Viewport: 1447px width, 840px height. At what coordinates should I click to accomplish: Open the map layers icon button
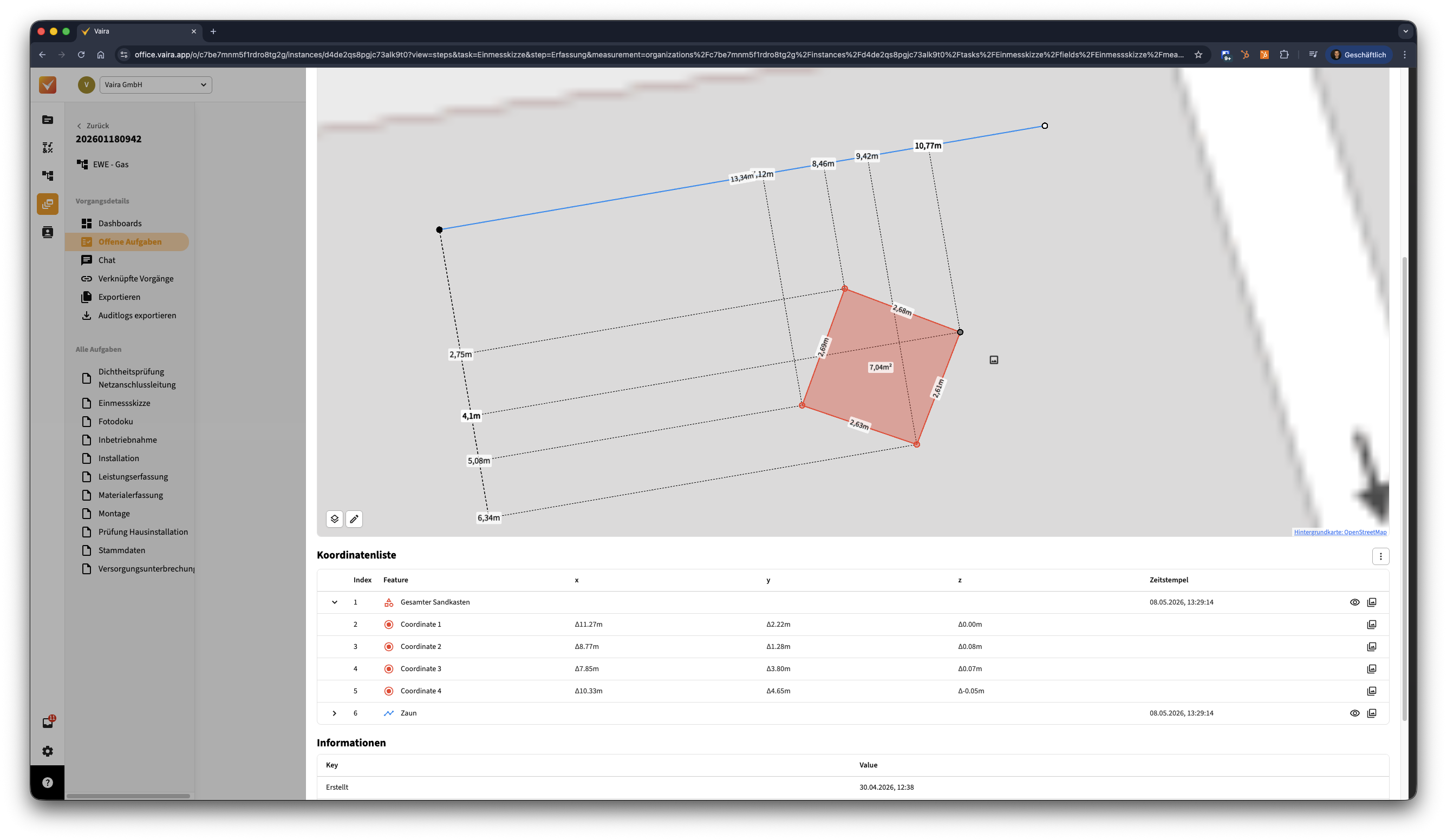[334, 519]
